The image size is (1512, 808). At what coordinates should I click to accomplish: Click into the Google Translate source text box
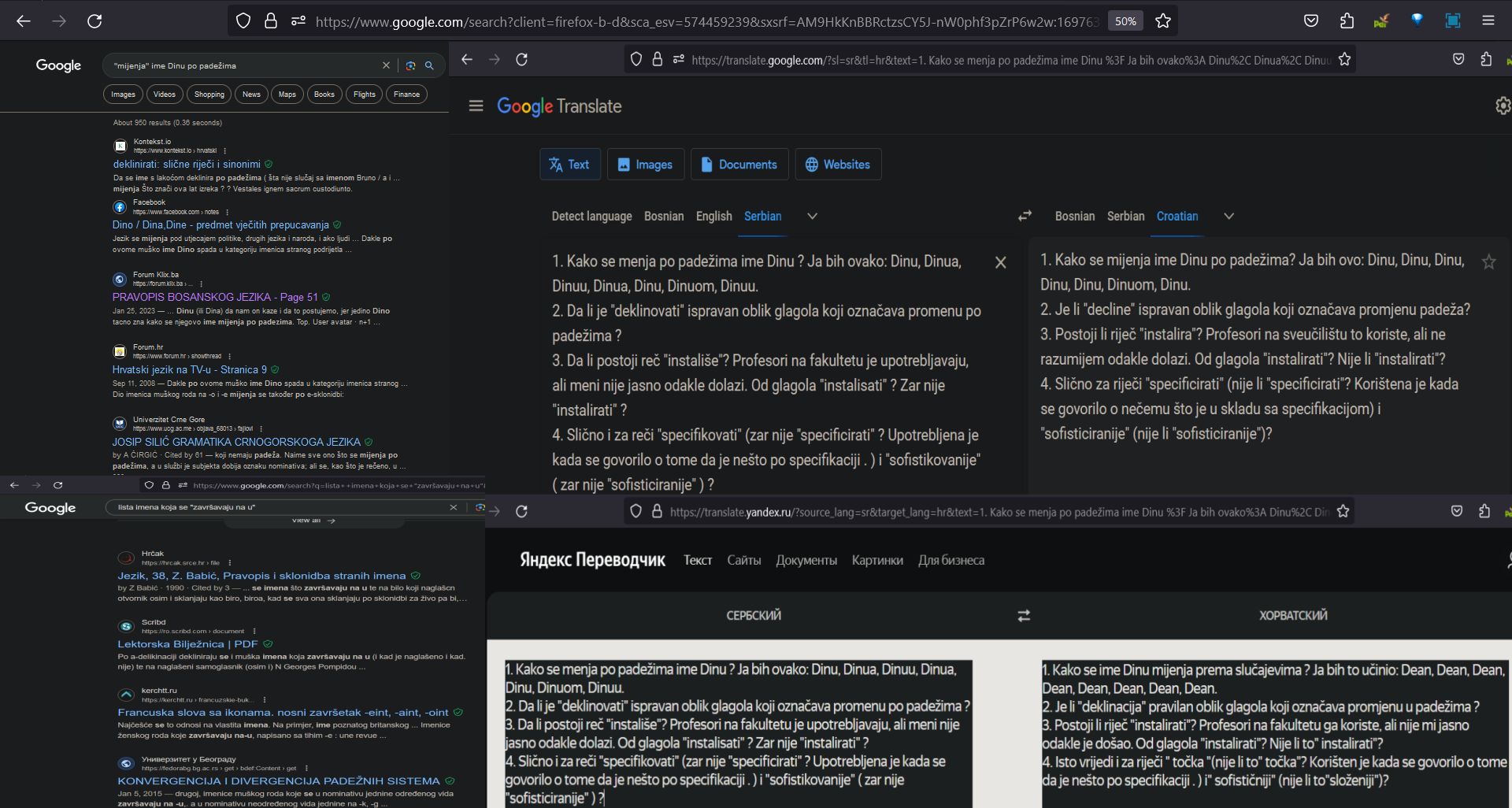pos(768,372)
